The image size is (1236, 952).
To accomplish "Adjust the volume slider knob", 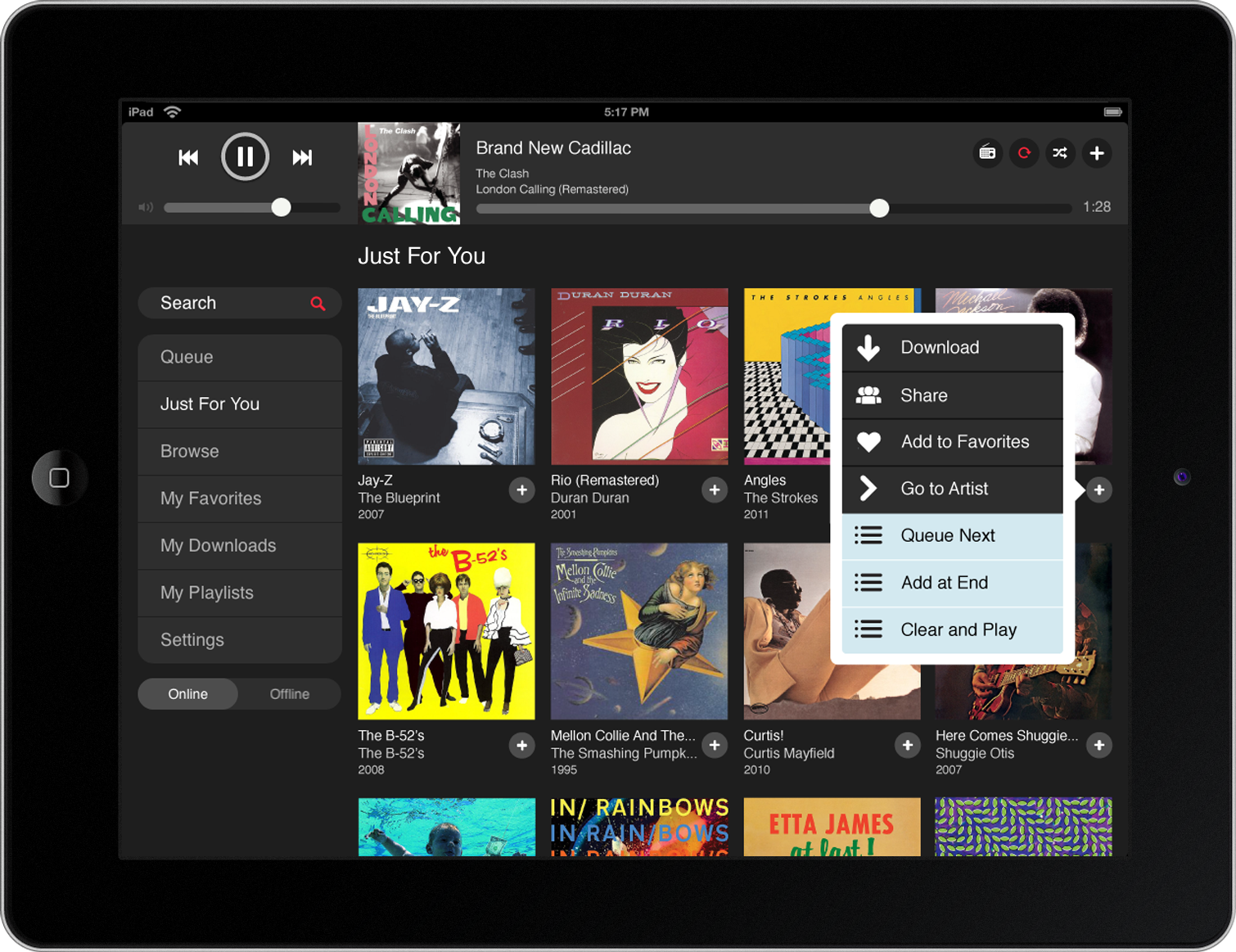I will pos(281,207).
